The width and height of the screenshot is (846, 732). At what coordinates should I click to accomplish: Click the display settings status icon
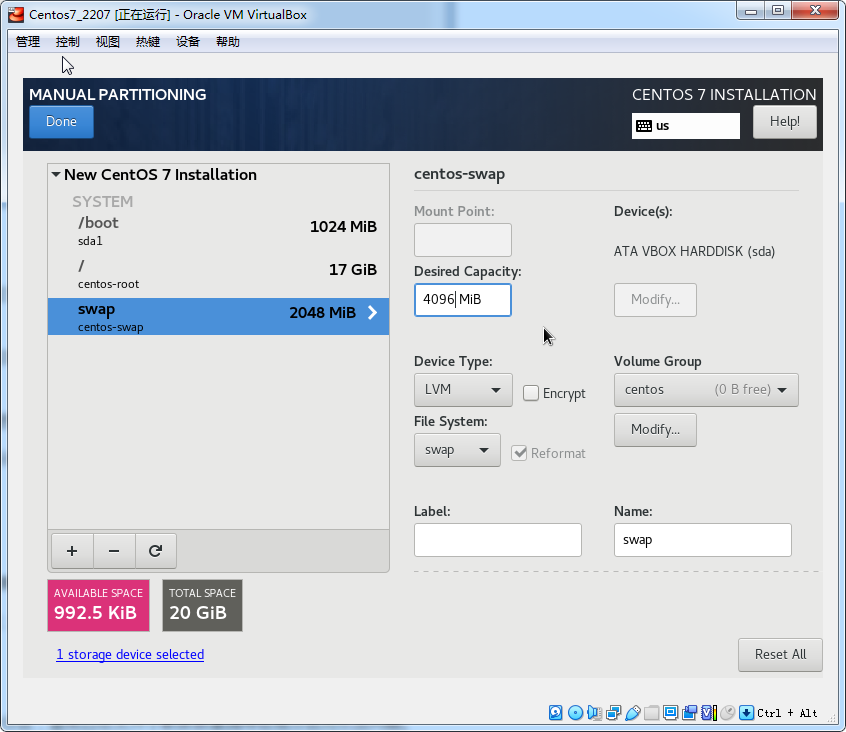click(671, 713)
